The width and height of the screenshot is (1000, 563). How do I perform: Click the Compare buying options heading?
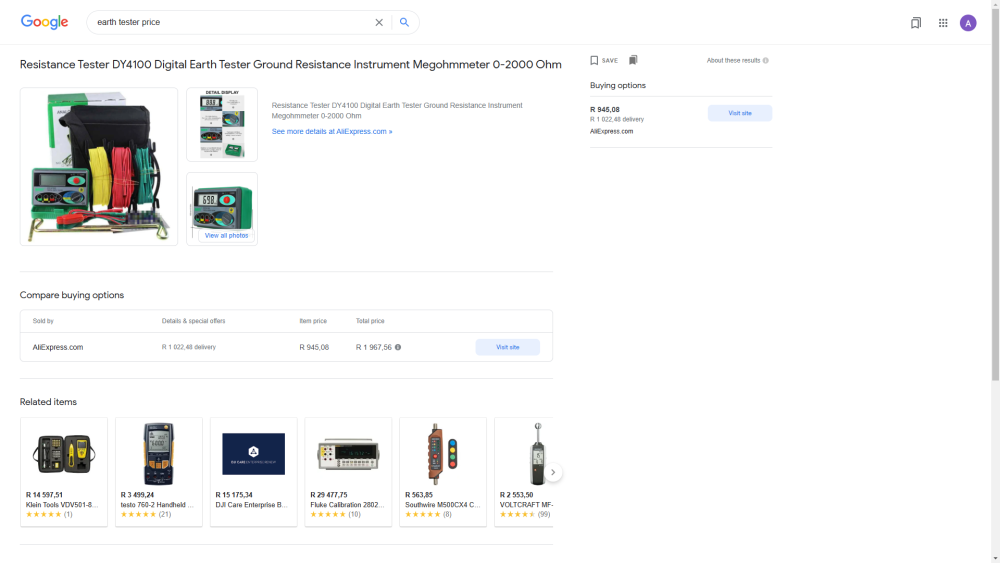pos(72,295)
